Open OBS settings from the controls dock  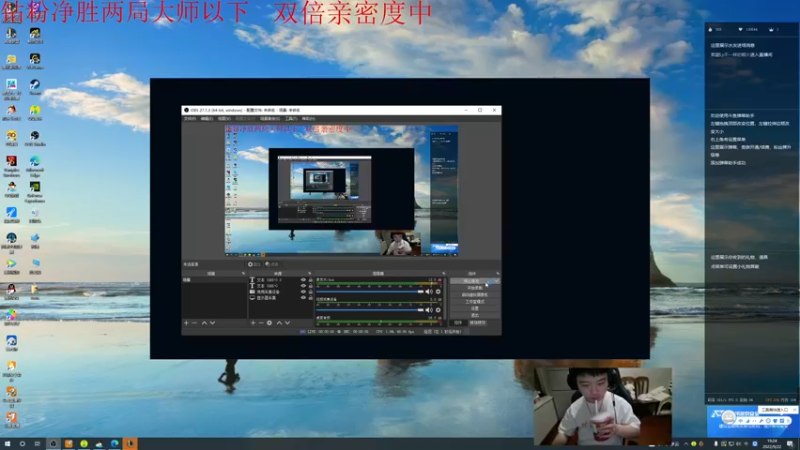[474, 308]
